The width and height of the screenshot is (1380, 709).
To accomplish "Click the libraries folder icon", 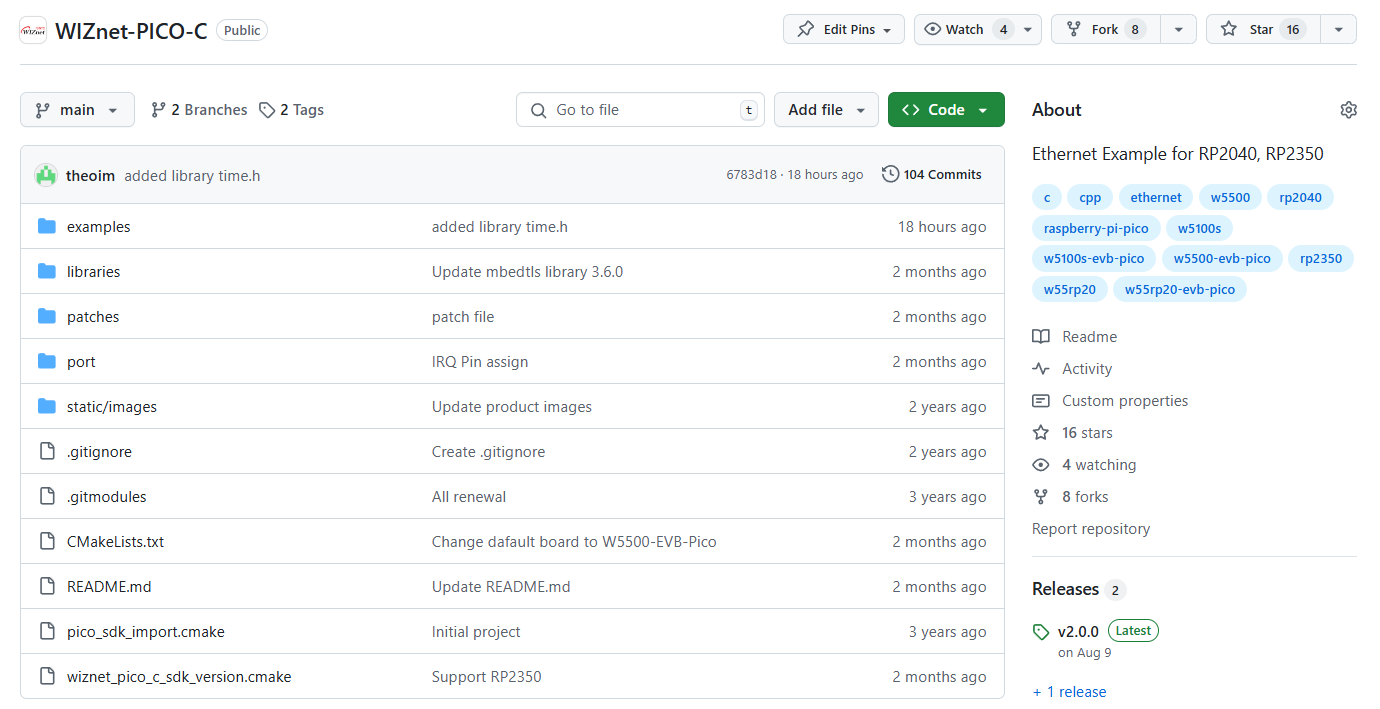I will (x=46, y=272).
